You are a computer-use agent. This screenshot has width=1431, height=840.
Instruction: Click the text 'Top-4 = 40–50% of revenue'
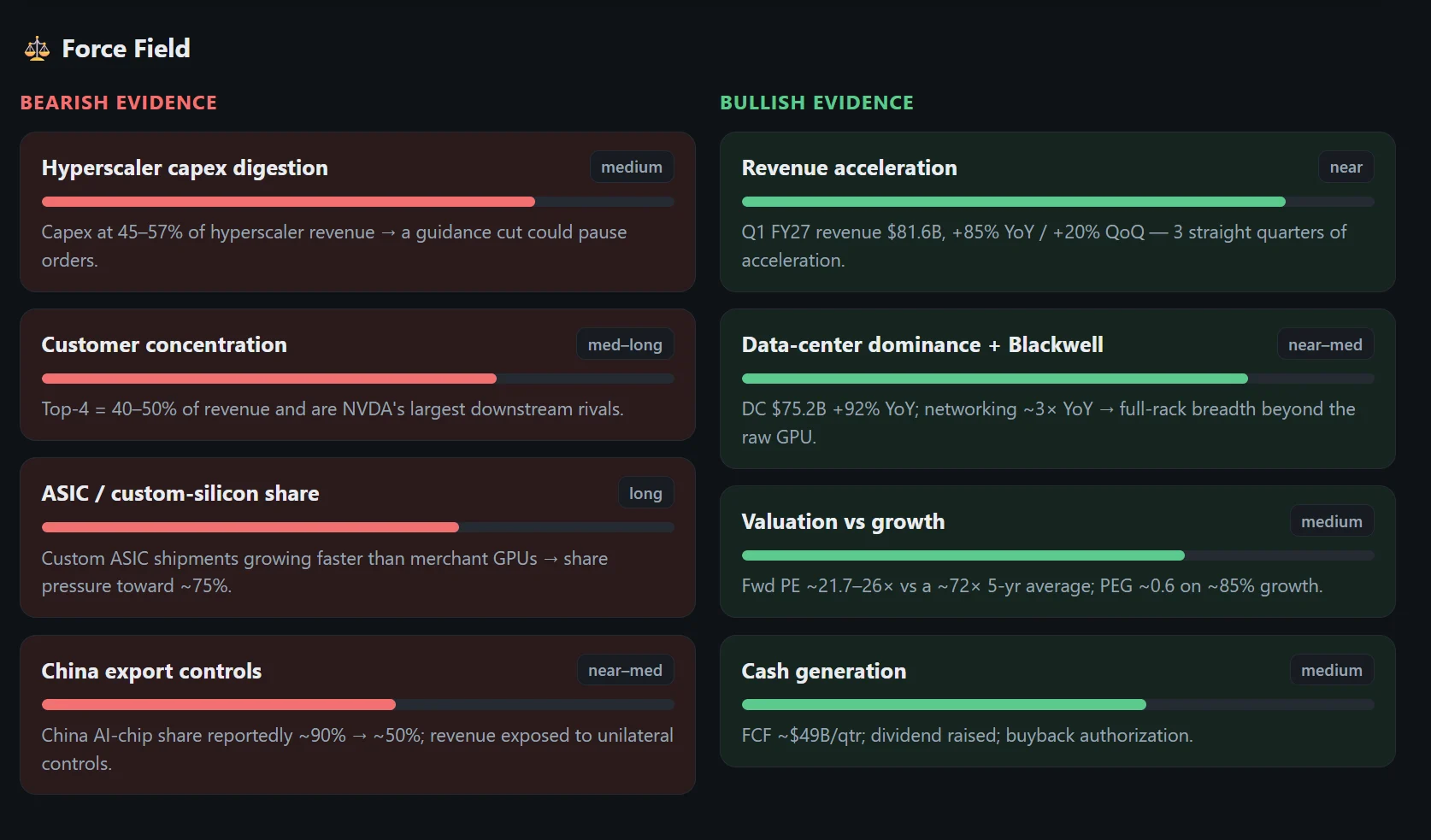click(x=333, y=409)
